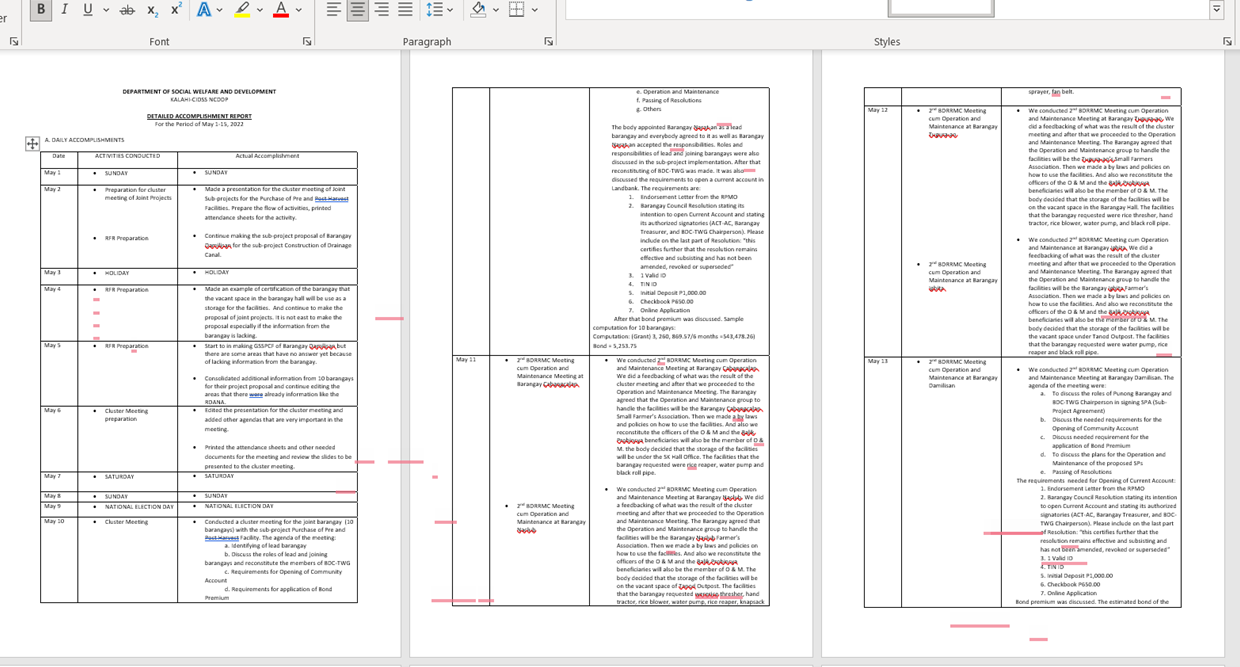This screenshot has height=667, width=1240.
Task: Click the table move handle
Action: pyautogui.click(x=32, y=143)
